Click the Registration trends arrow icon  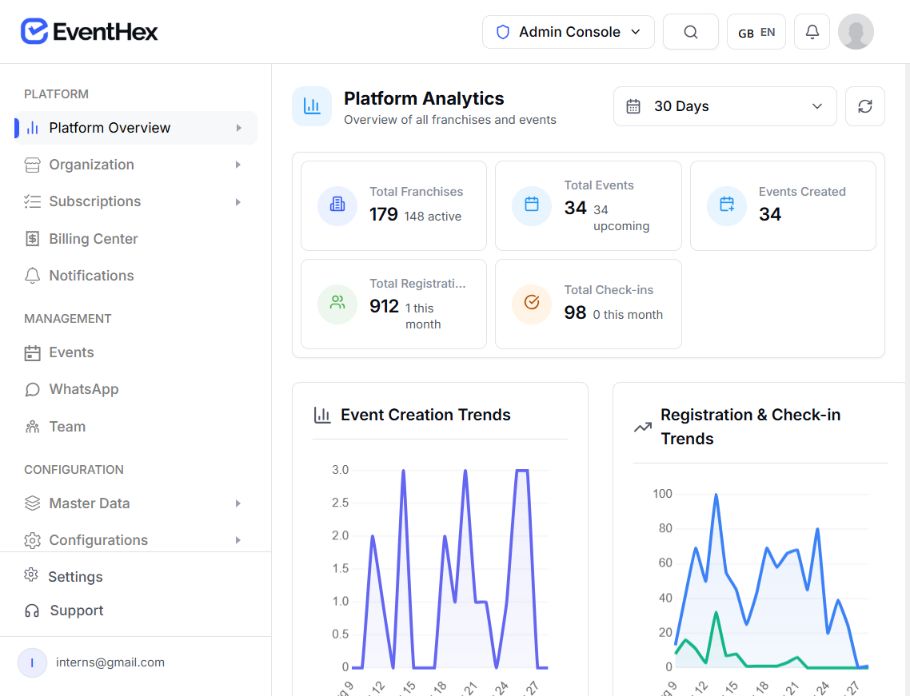click(x=642, y=427)
